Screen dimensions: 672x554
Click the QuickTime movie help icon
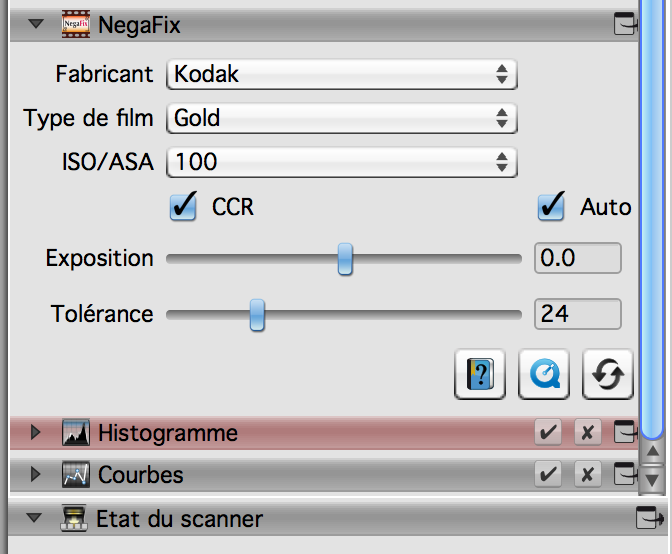point(546,374)
